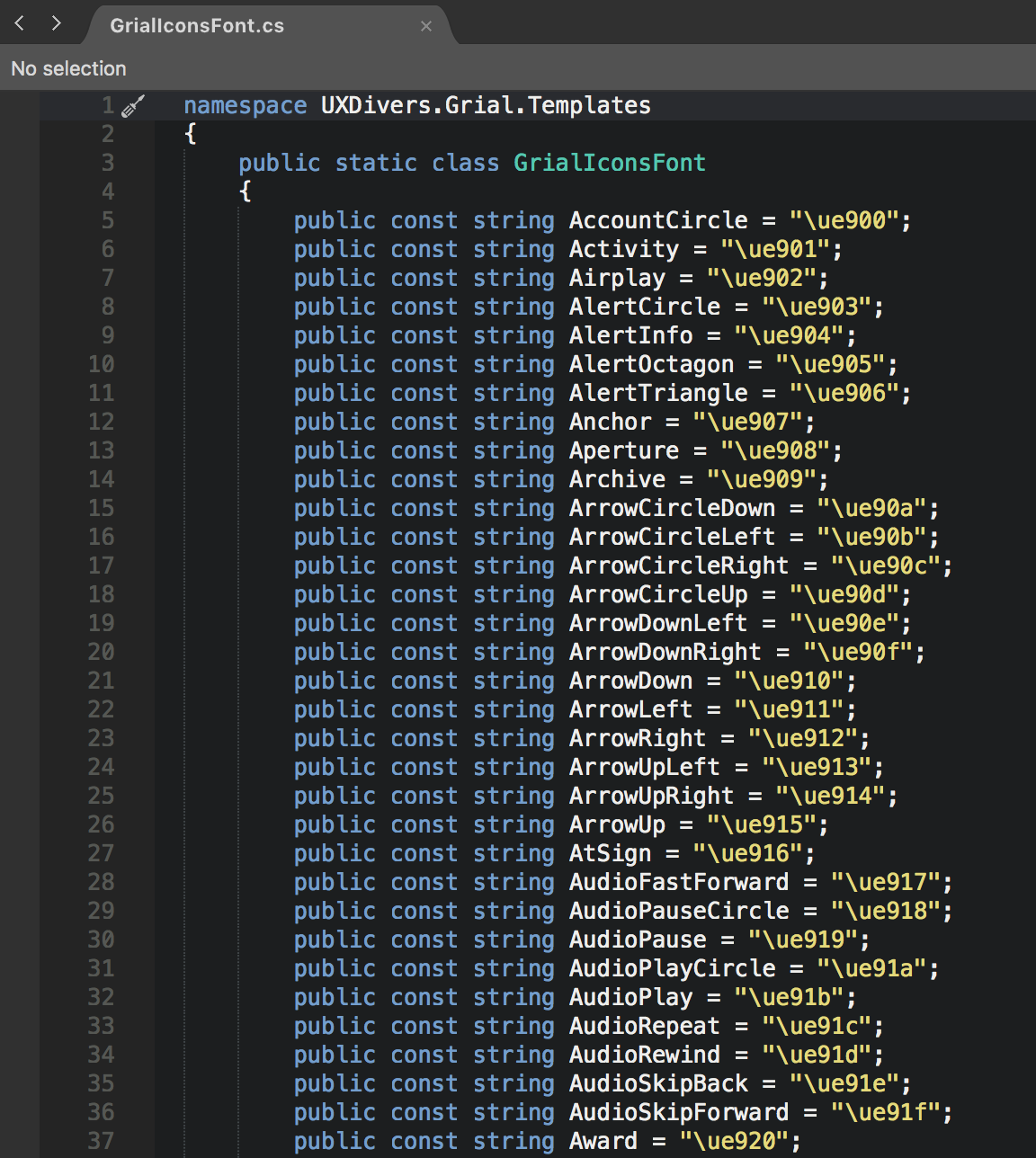Click the ArrowCircleUp constant name
The height and width of the screenshot is (1158, 1036).
tap(658, 594)
